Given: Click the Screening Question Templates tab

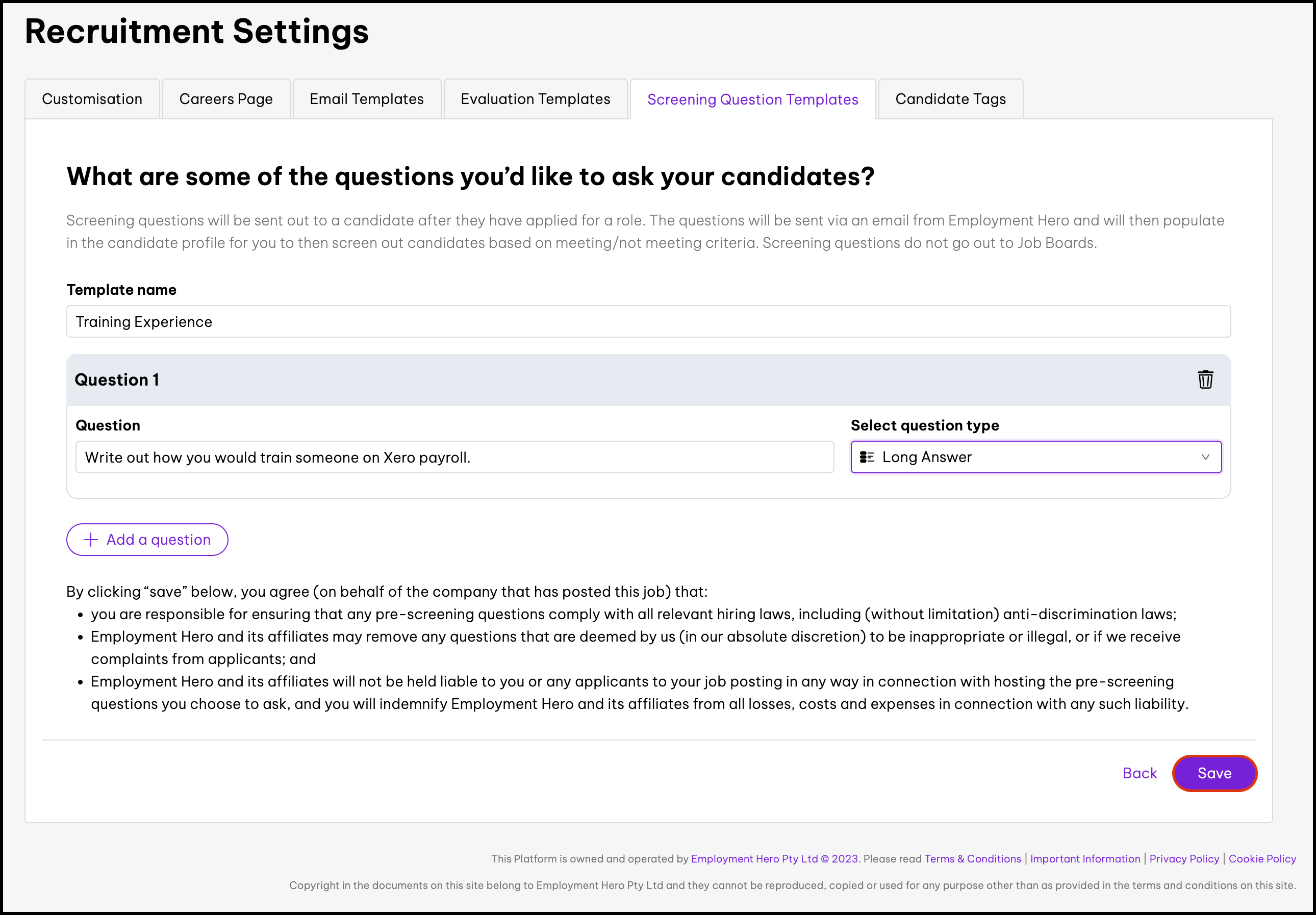Looking at the screenshot, I should (752, 99).
